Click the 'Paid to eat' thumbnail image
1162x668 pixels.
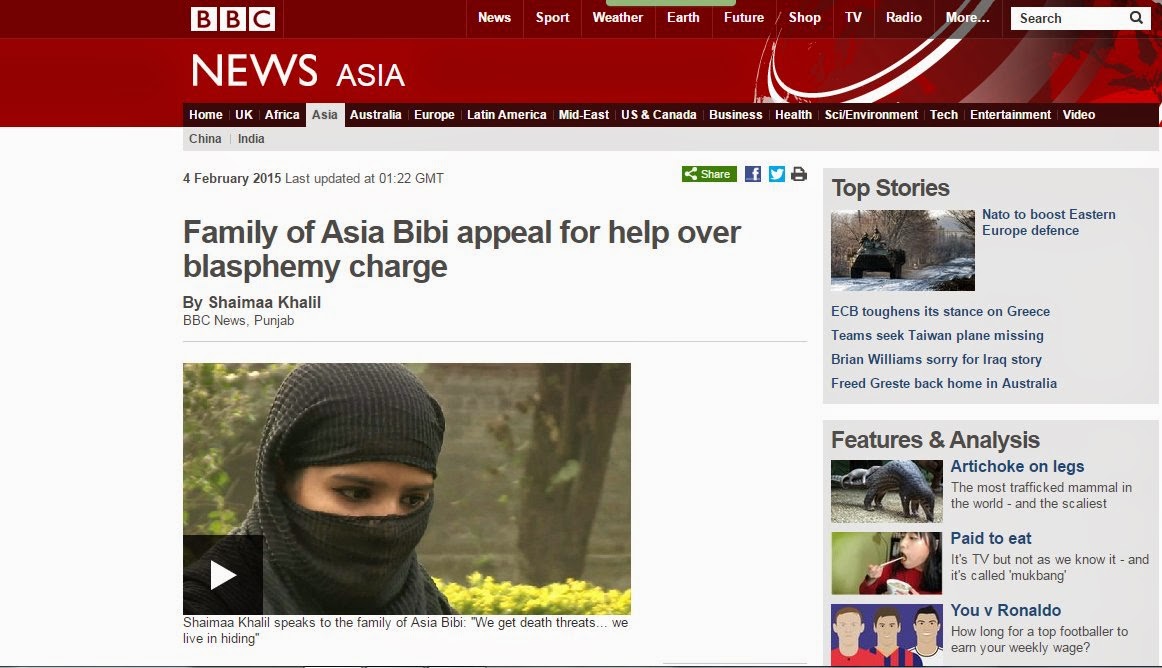886,563
